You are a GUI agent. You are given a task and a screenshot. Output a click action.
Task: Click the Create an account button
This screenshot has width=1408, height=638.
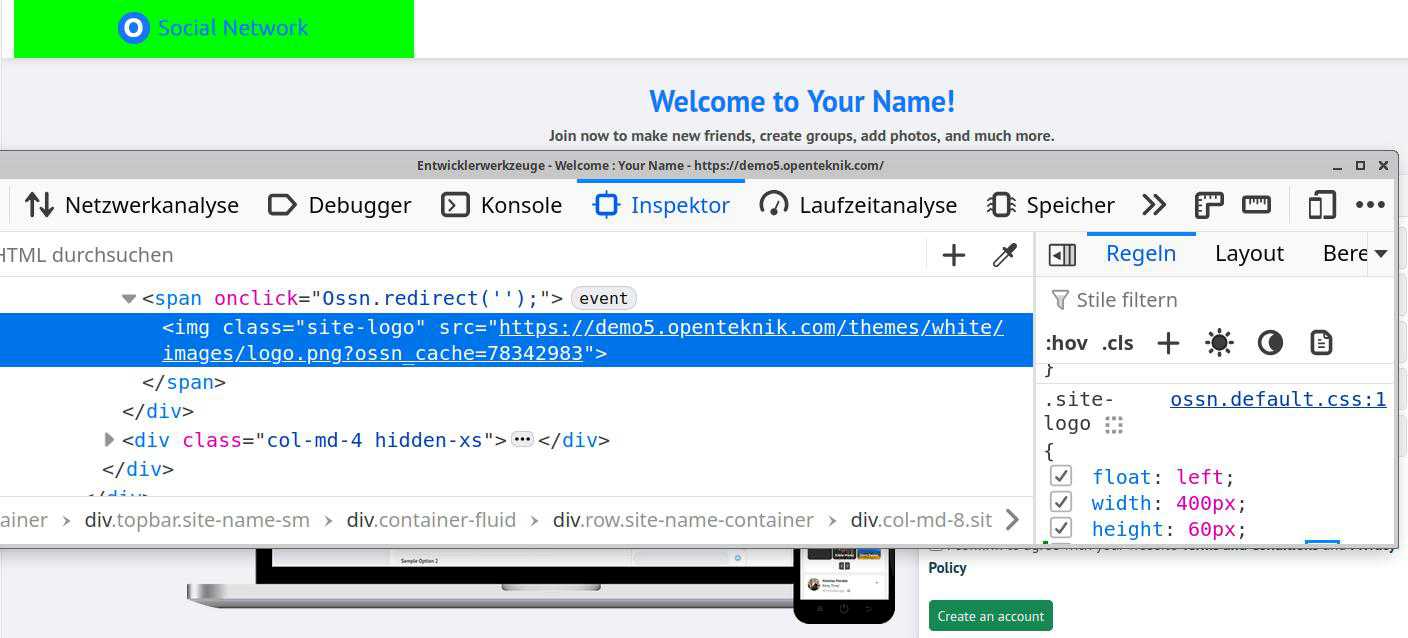point(990,616)
